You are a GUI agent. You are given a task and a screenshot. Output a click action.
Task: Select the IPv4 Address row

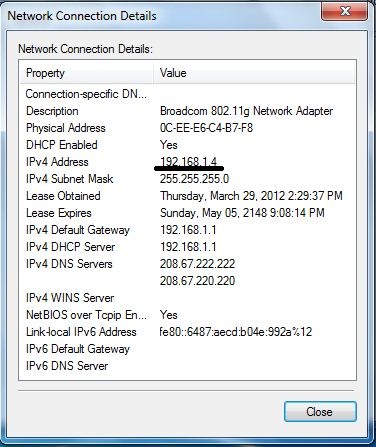tap(187, 162)
